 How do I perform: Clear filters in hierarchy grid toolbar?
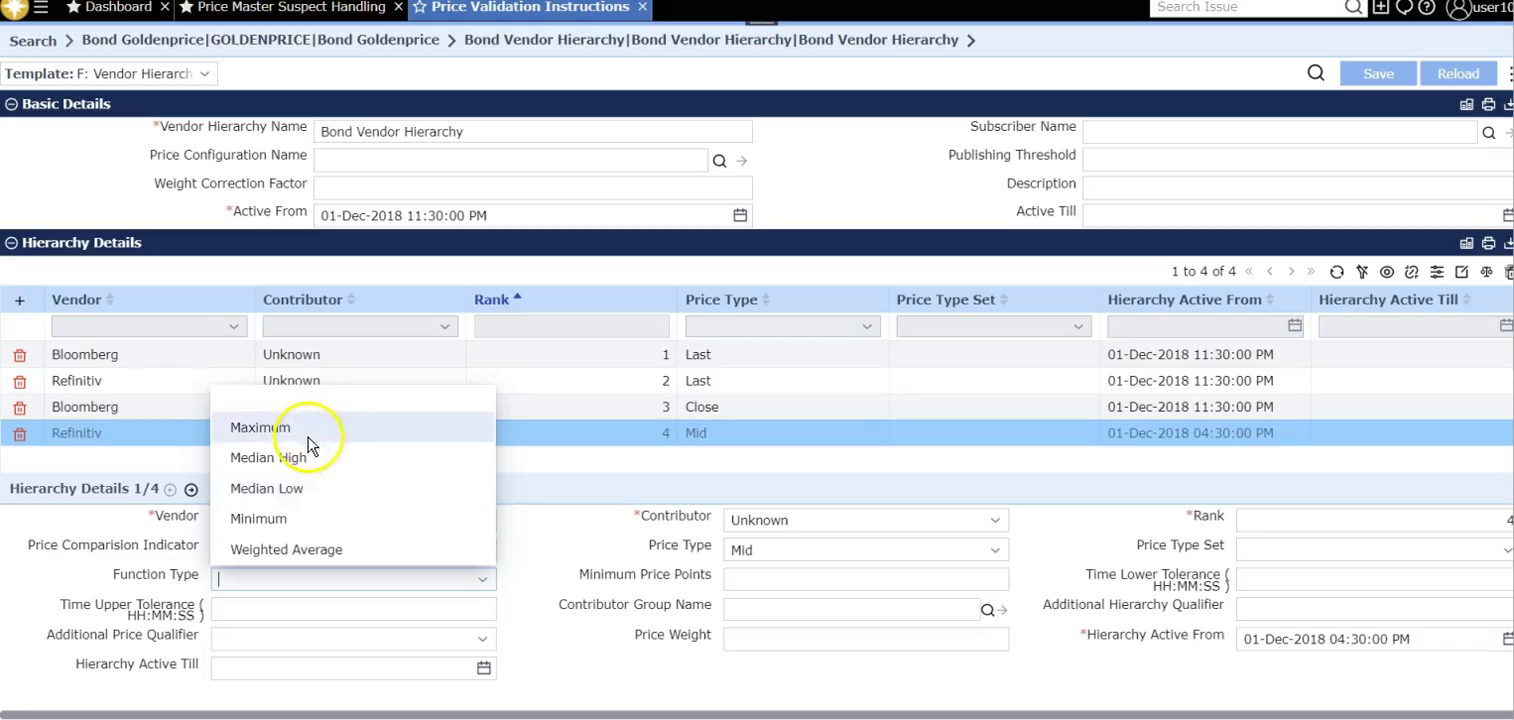[x=1362, y=272]
